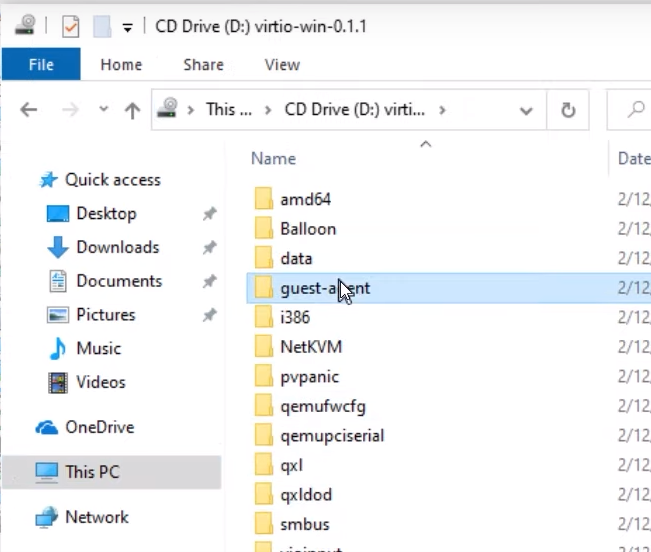Click the pin icon beside Desktop
The image size is (651, 552).
(210, 214)
